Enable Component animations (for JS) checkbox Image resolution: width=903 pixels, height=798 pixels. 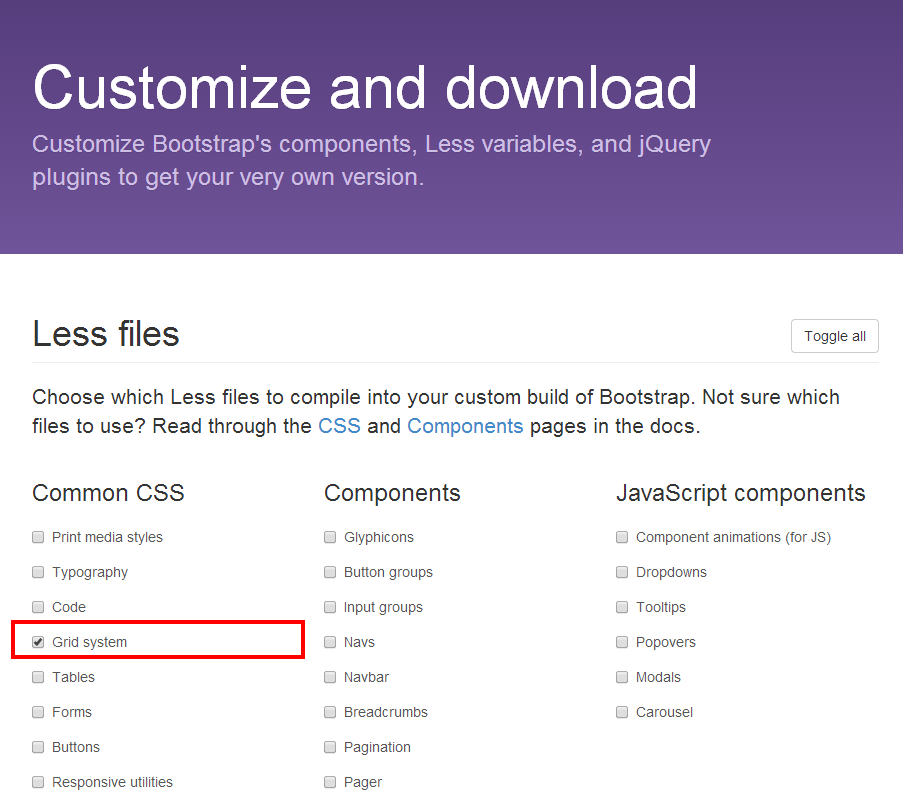(x=622, y=537)
